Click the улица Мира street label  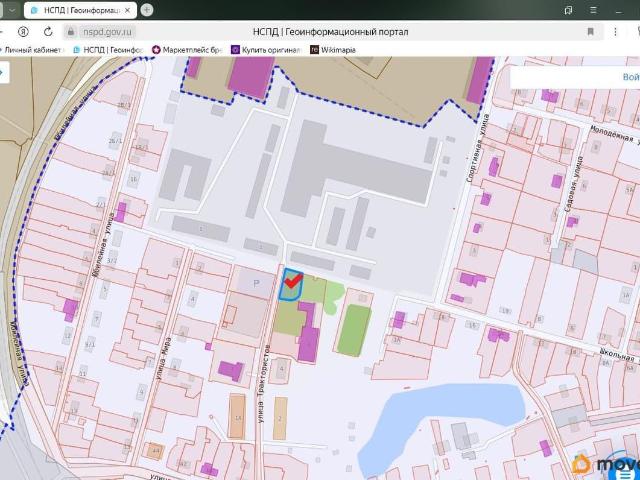point(166,359)
